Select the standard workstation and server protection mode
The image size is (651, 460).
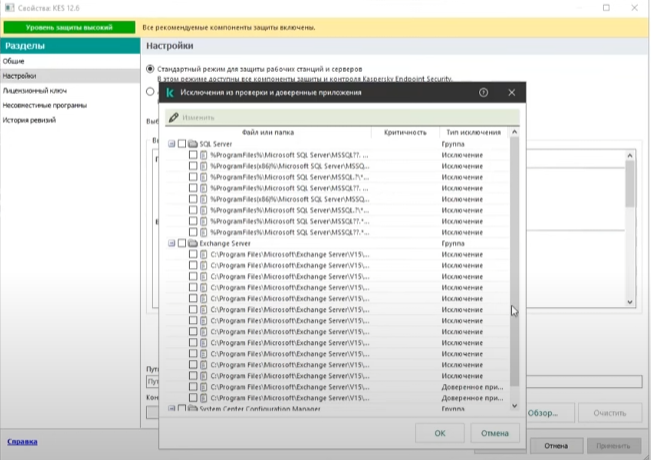point(151,68)
